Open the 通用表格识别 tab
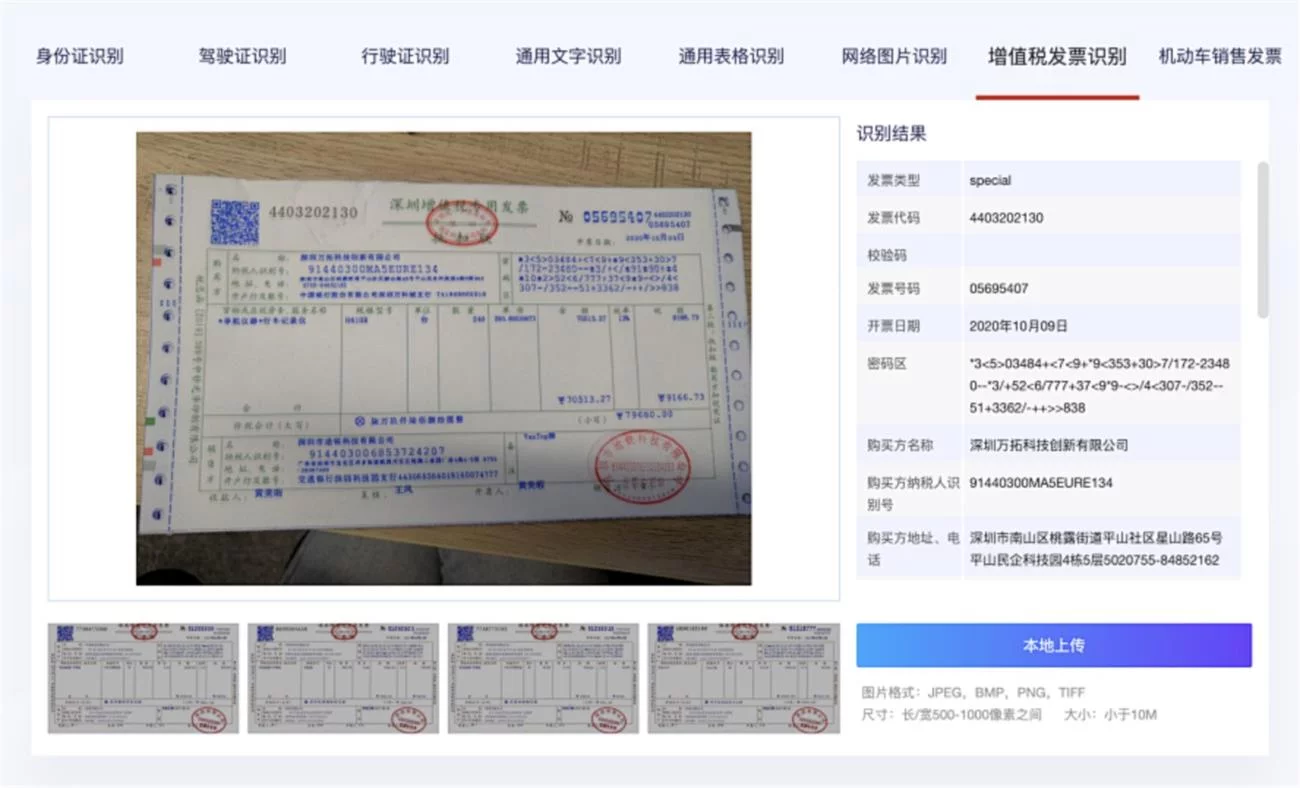 click(x=730, y=57)
